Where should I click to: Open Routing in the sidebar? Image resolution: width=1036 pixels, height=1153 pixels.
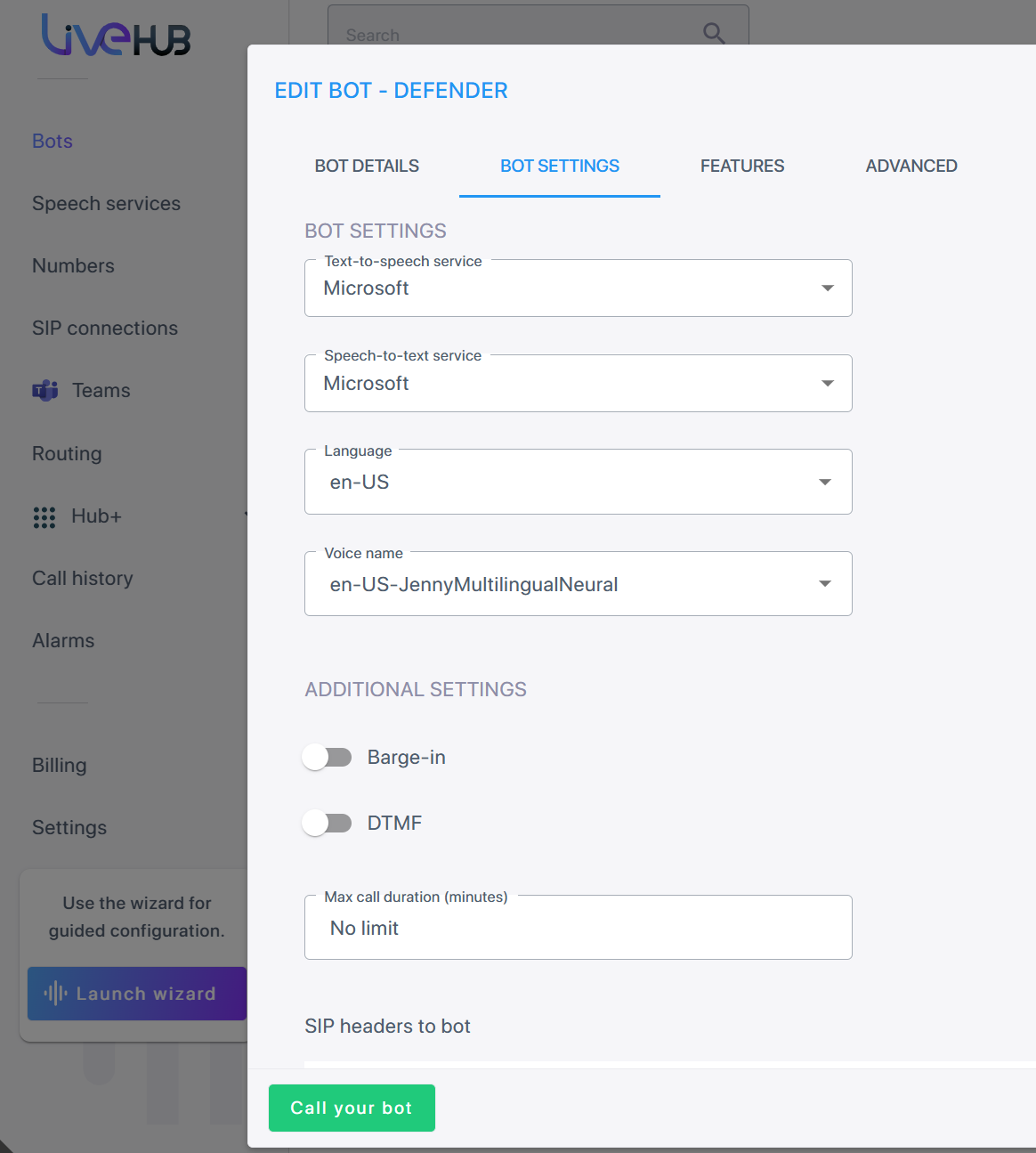point(67,453)
